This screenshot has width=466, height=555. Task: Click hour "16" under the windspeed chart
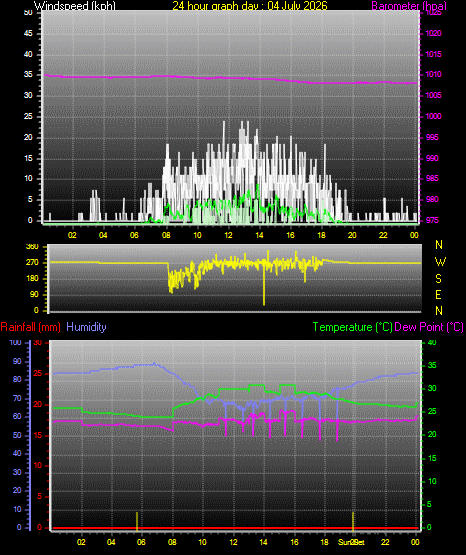click(290, 235)
